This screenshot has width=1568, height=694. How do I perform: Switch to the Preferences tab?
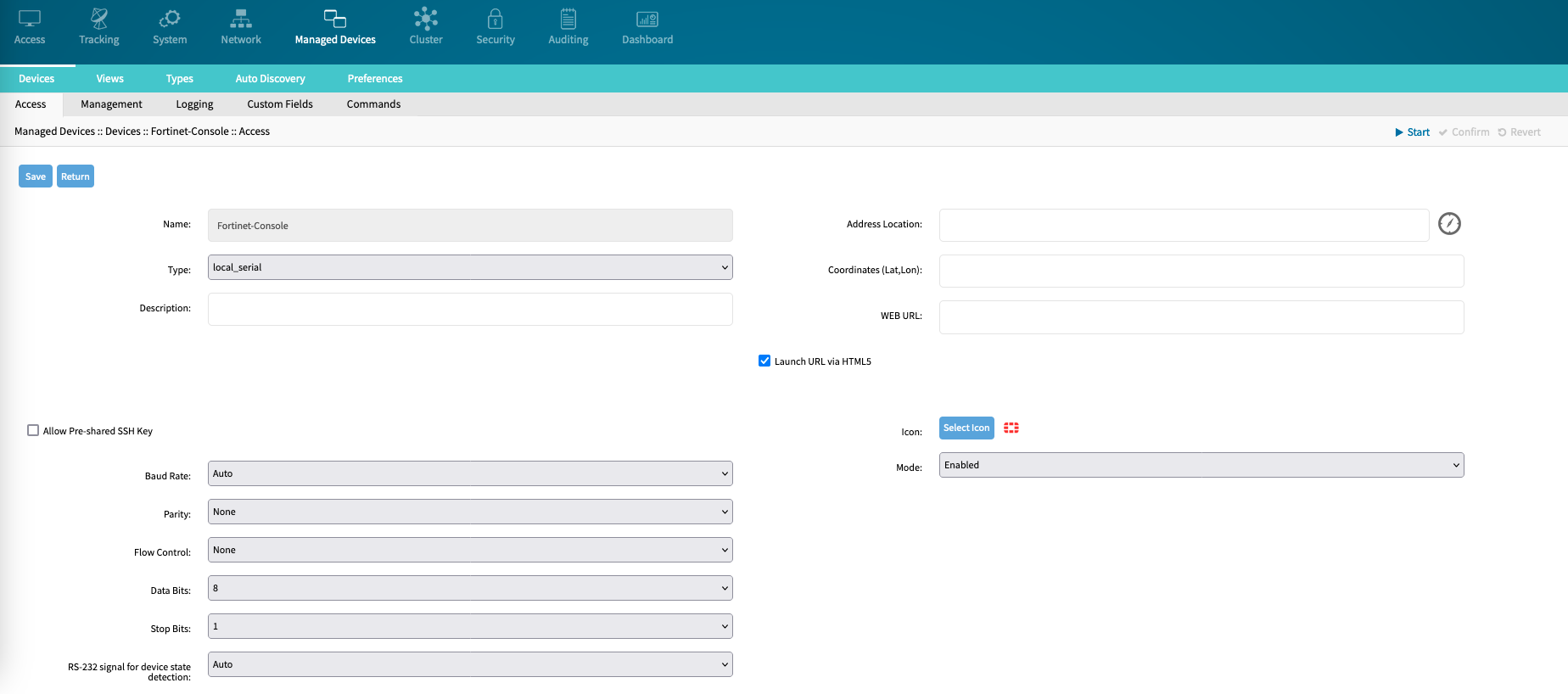[x=375, y=79]
